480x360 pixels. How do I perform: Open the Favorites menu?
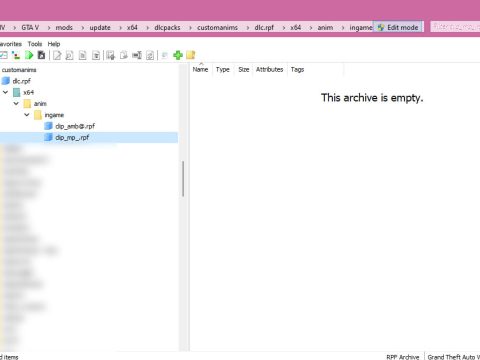tap(11, 44)
